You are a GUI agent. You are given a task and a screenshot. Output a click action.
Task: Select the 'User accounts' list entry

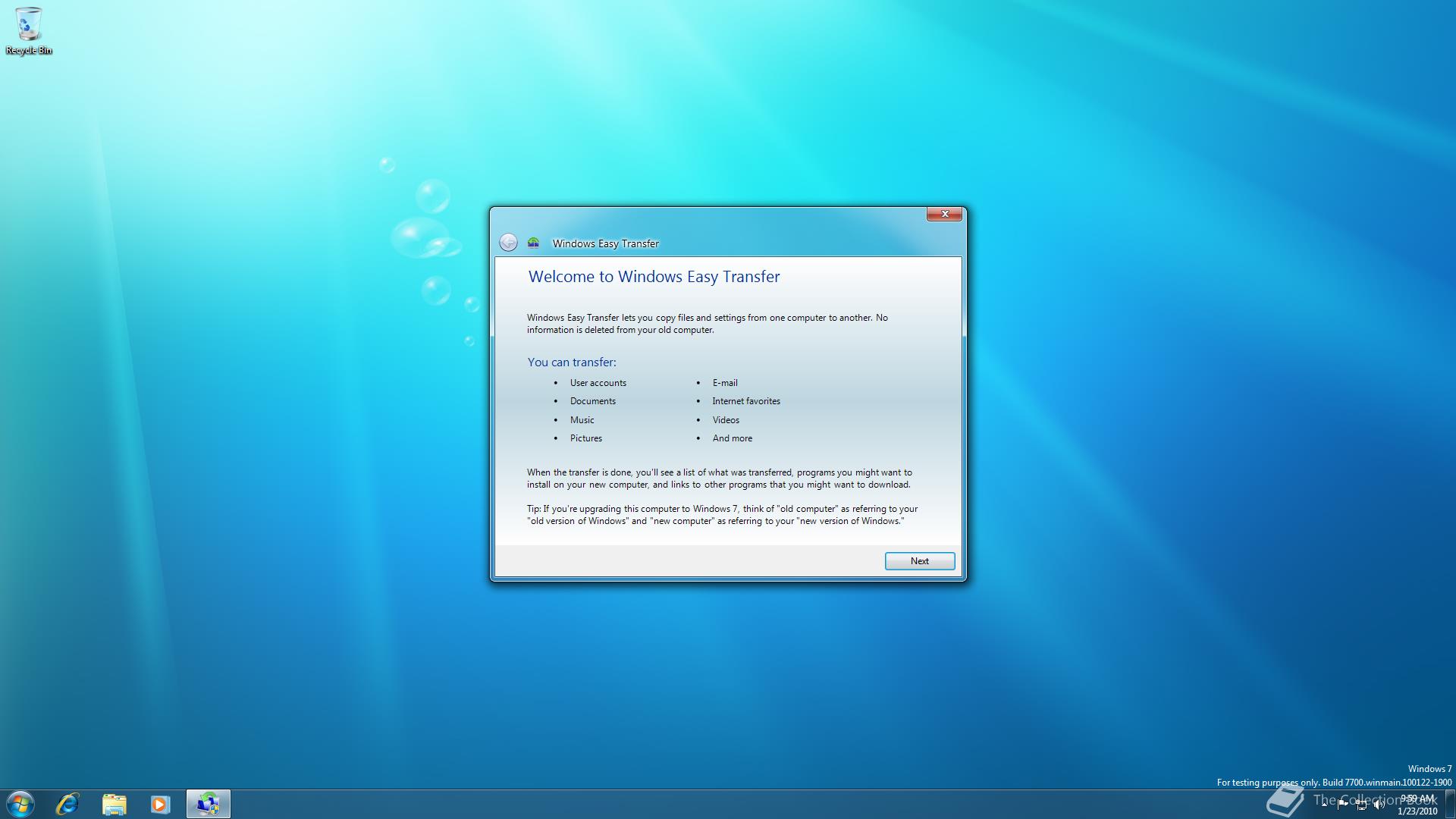[x=598, y=382]
